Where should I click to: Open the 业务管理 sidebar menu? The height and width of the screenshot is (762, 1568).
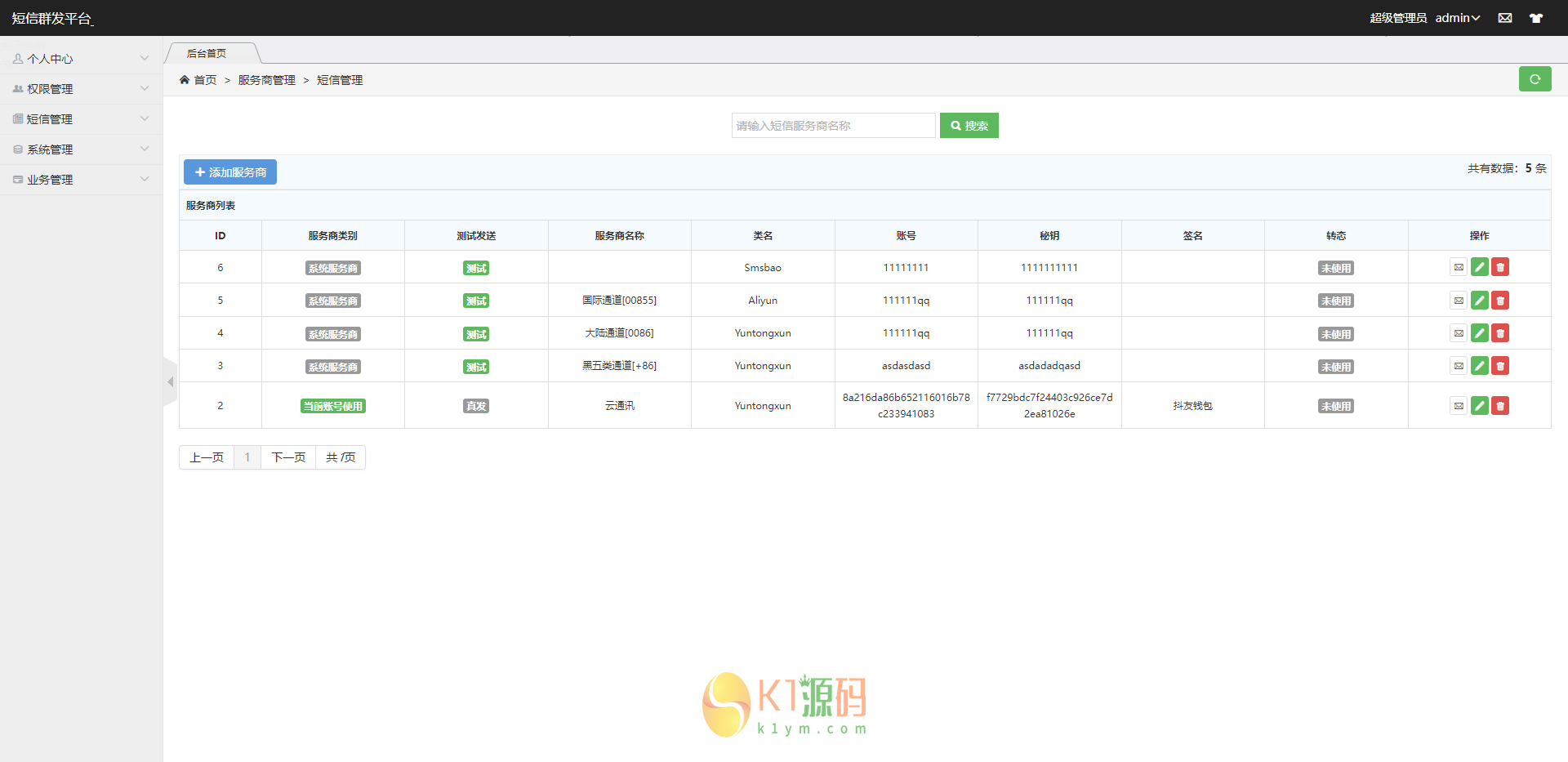pyautogui.click(x=82, y=180)
